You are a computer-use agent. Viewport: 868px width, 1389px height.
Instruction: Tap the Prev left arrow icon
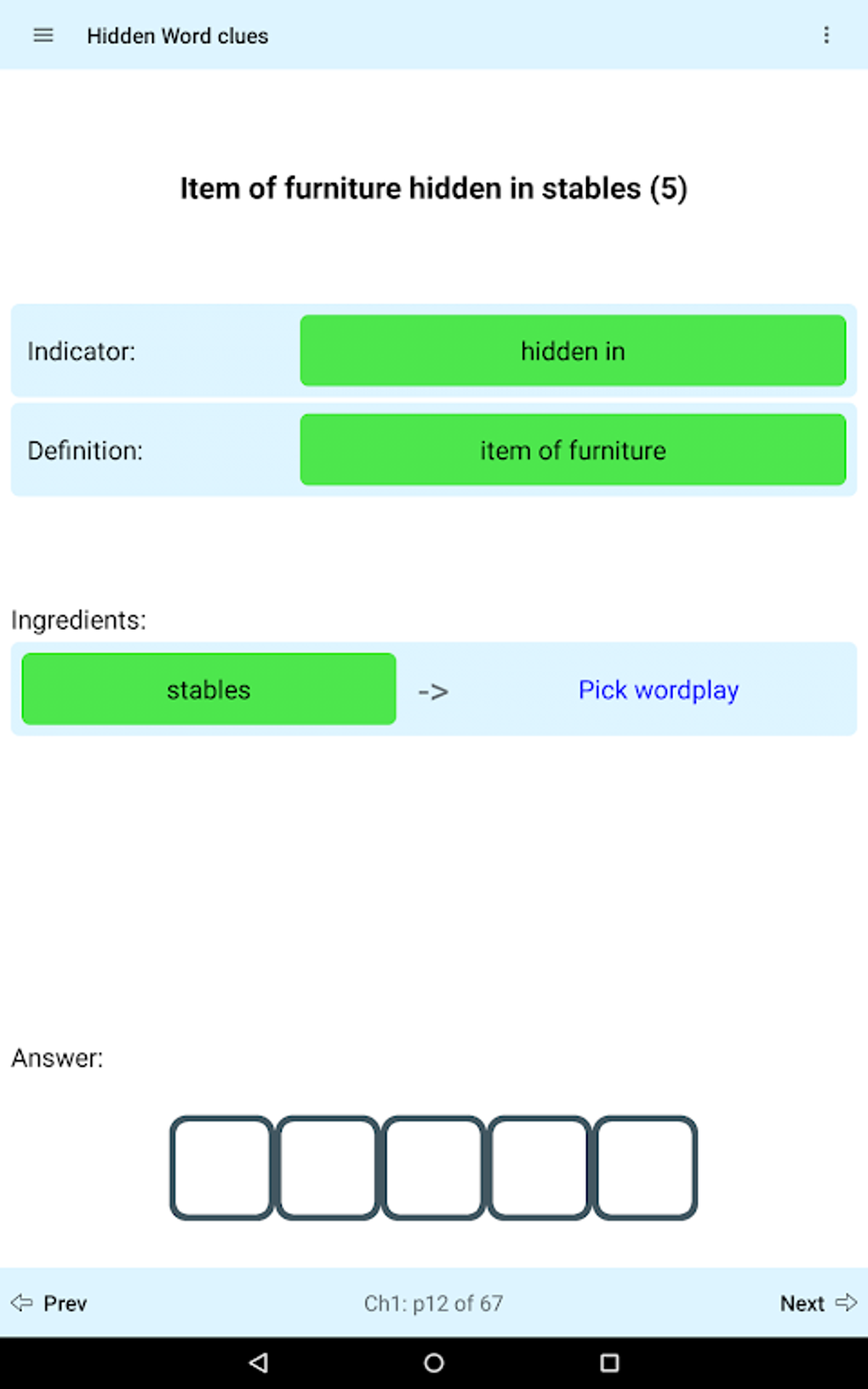click(21, 1302)
